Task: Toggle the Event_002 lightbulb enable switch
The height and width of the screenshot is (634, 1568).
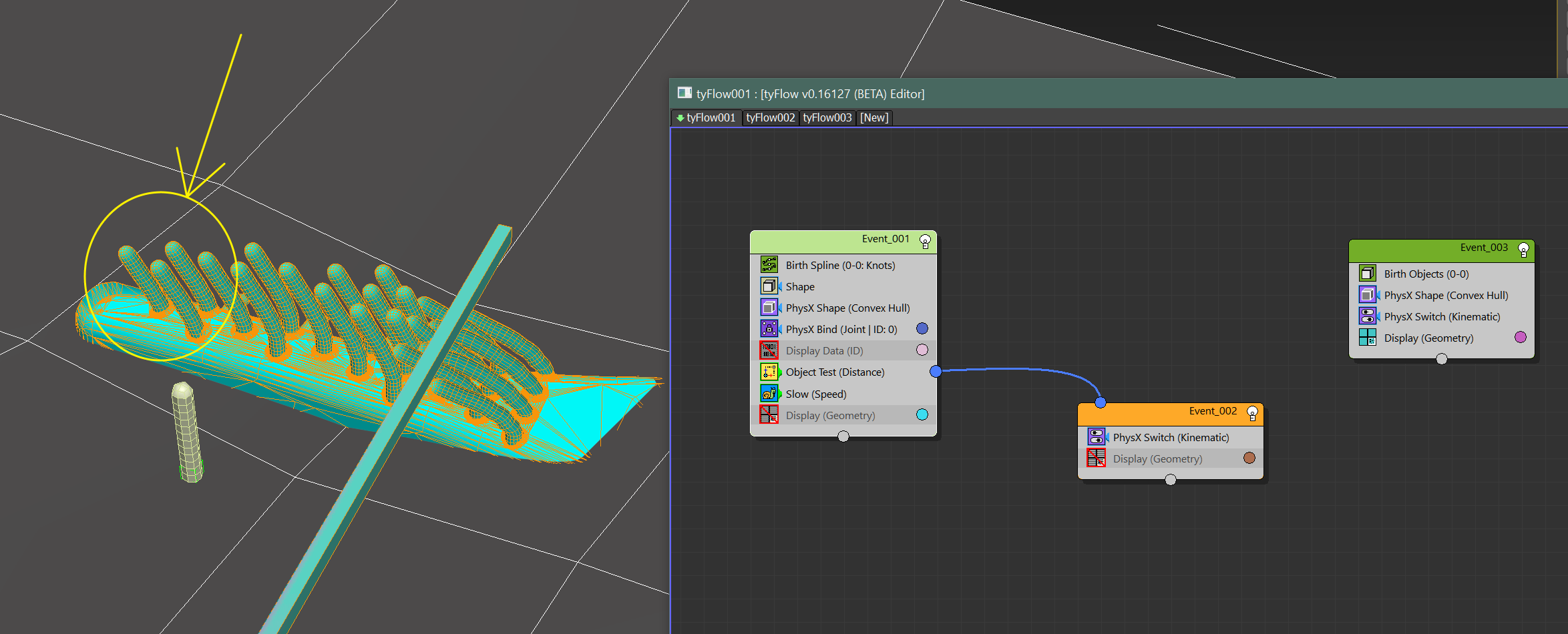Action: pyautogui.click(x=1252, y=413)
